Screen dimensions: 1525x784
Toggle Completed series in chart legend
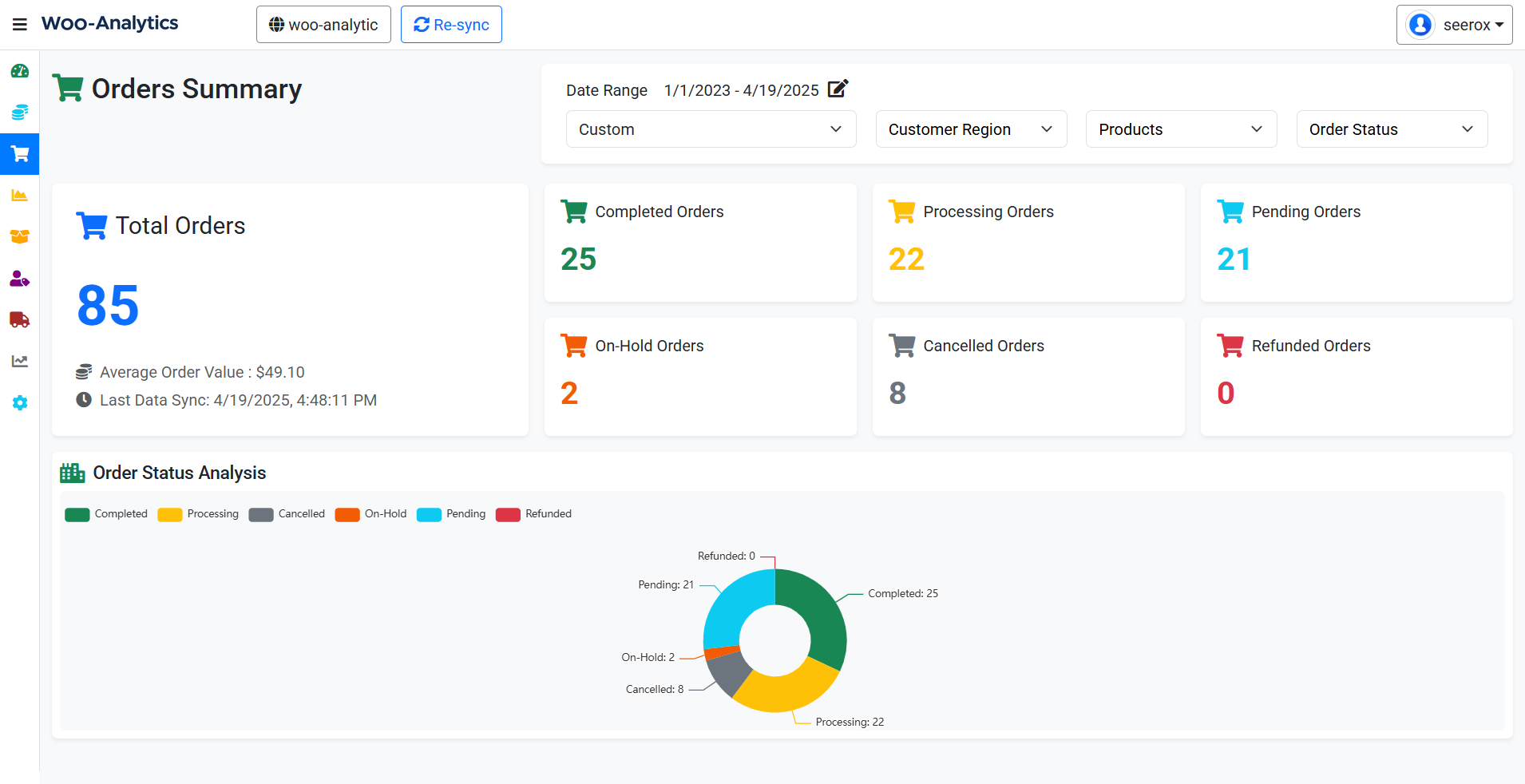[x=106, y=514]
